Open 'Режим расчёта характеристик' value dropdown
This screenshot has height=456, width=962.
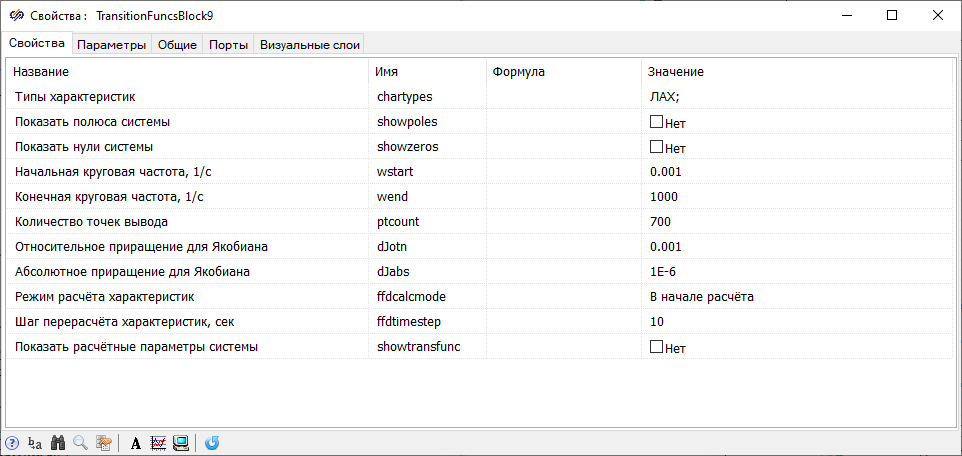pos(795,297)
